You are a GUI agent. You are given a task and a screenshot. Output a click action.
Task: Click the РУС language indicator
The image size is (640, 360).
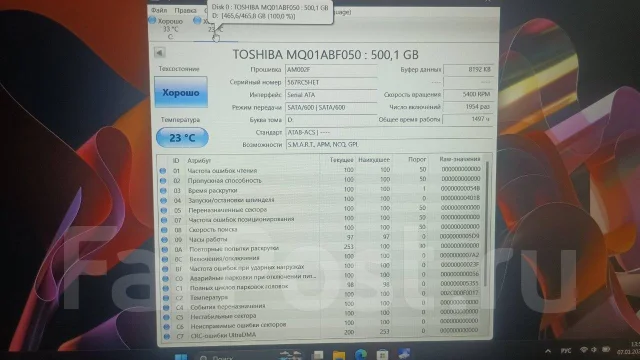coord(565,351)
